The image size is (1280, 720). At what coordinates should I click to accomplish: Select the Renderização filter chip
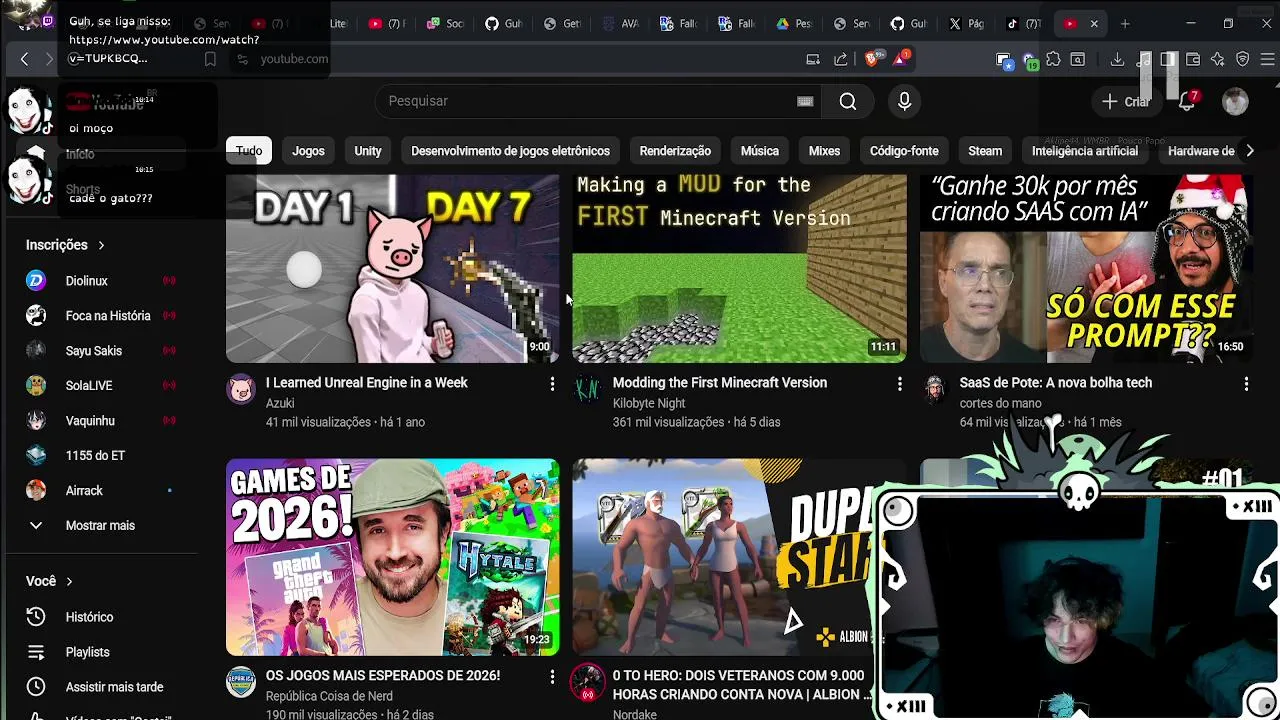(x=675, y=151)
